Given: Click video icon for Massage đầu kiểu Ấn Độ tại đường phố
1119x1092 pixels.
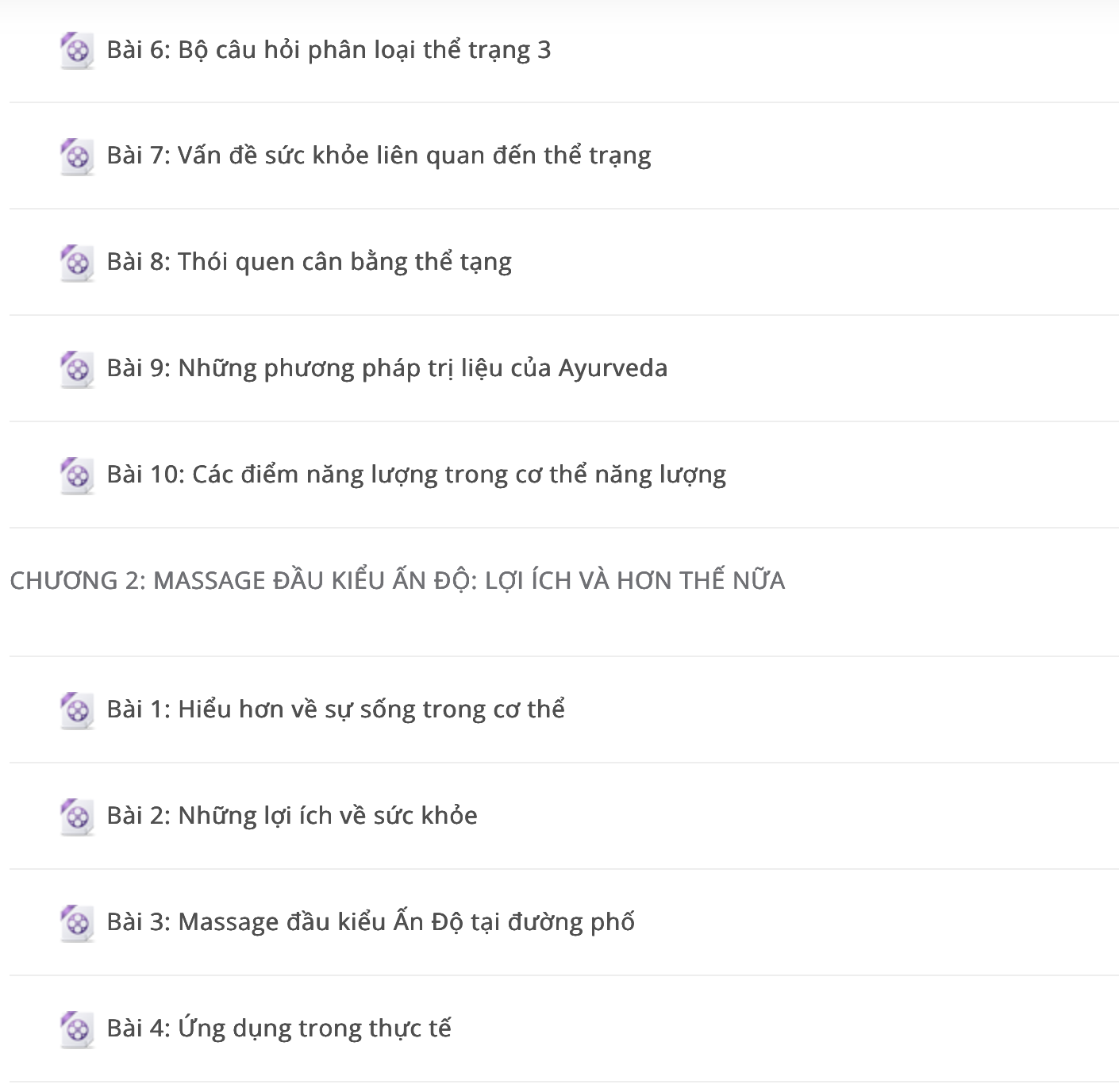Looking at the screenshot, I should tap(77, 923).
